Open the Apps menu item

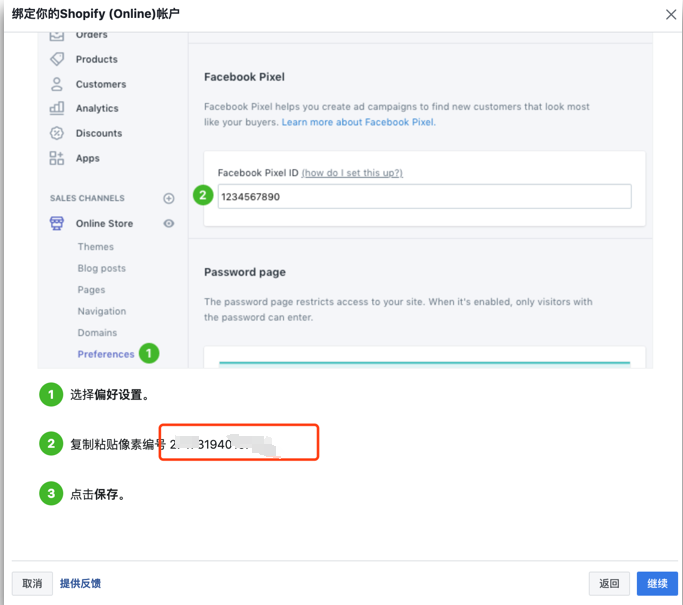click(x=88, y=159)
